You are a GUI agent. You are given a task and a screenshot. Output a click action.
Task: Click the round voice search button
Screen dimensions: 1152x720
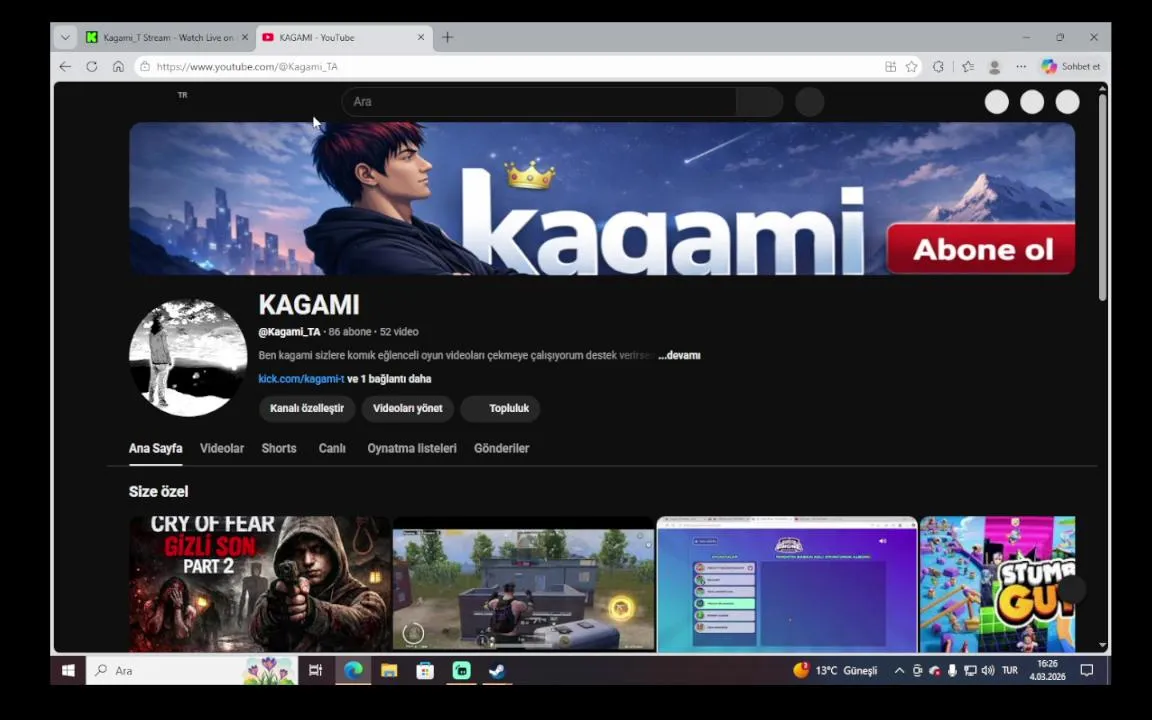point(810,102)
